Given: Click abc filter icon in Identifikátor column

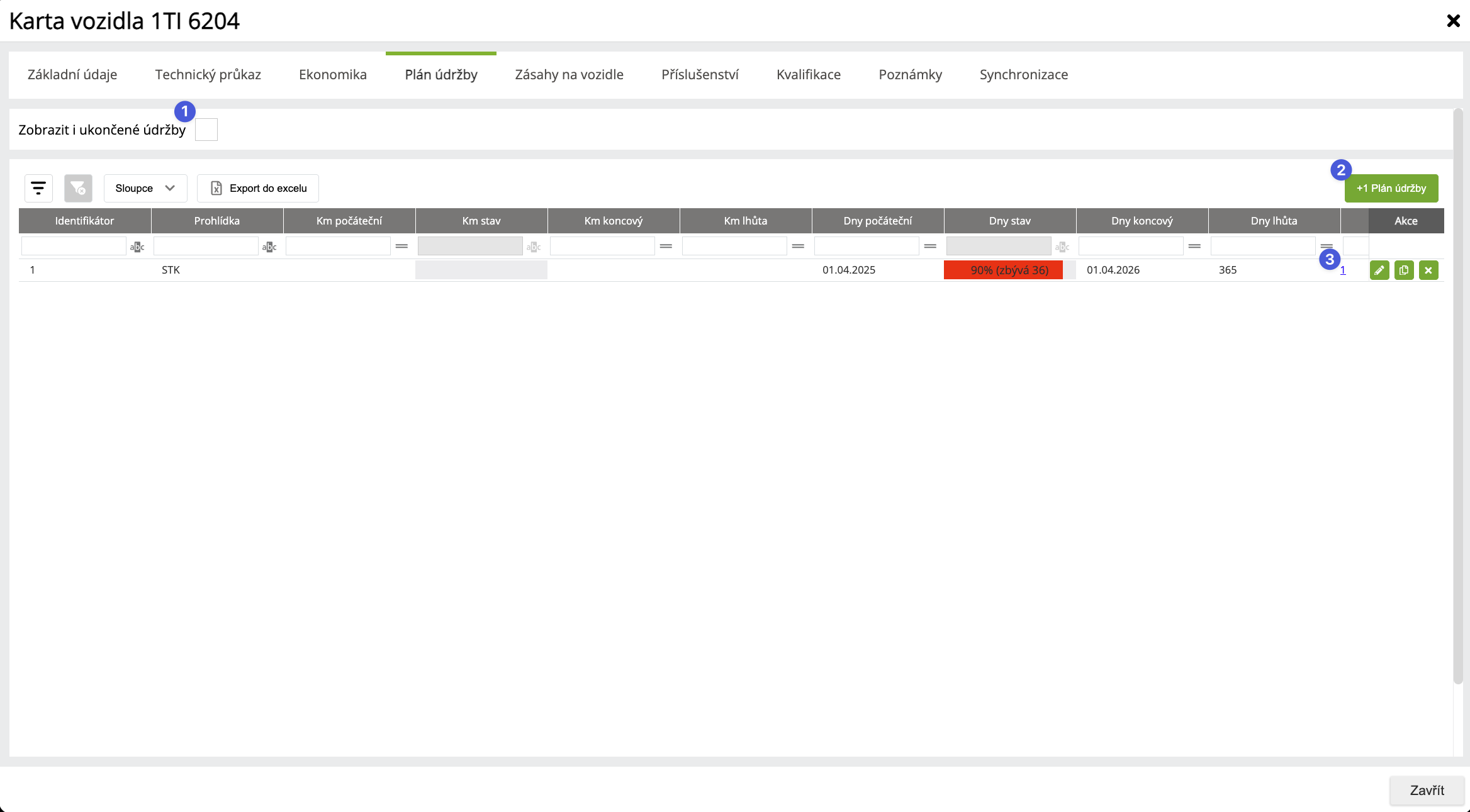Looking at the screenshot, I should tap(137, 247).
